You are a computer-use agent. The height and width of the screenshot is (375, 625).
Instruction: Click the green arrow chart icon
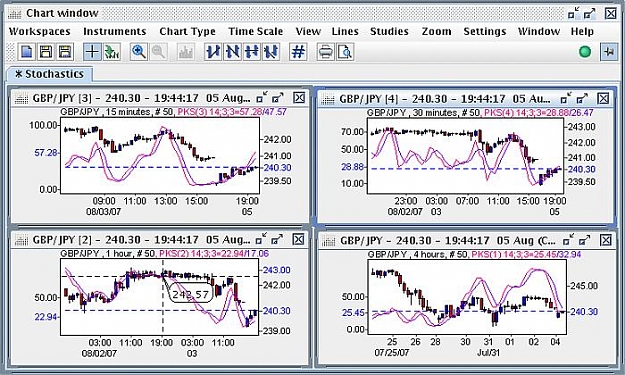112,52
